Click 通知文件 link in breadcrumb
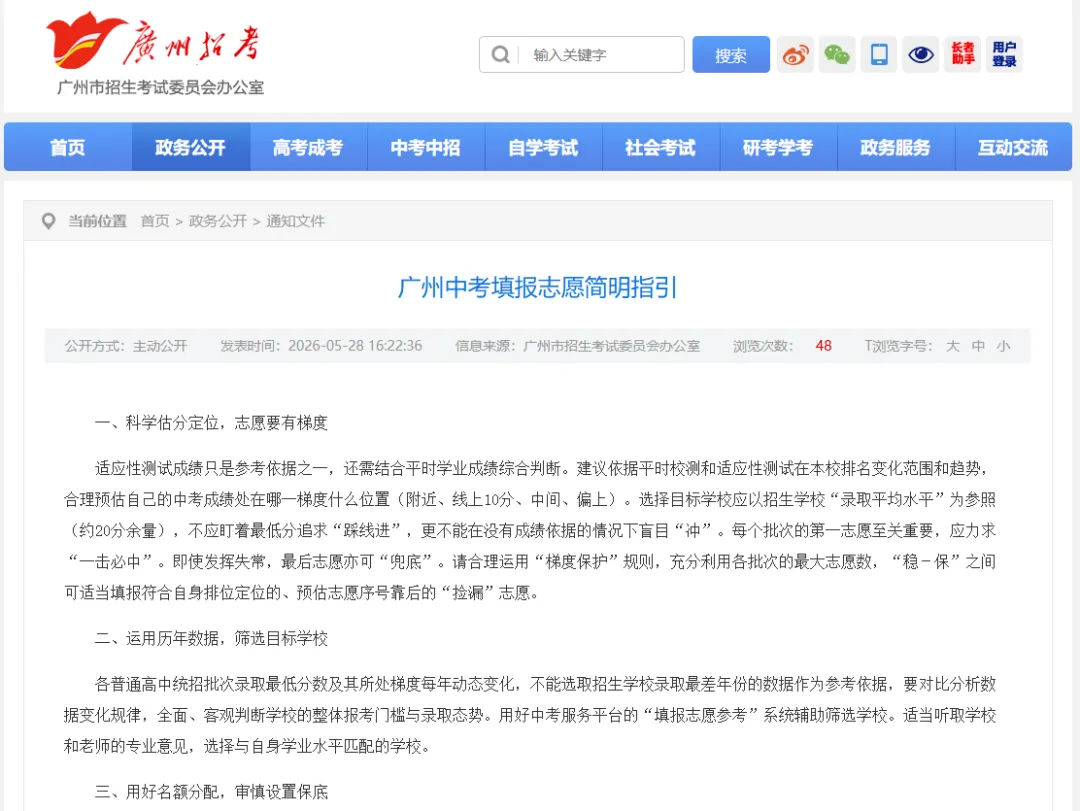This screenshot has height=811, width=1080. pos(295,221)
